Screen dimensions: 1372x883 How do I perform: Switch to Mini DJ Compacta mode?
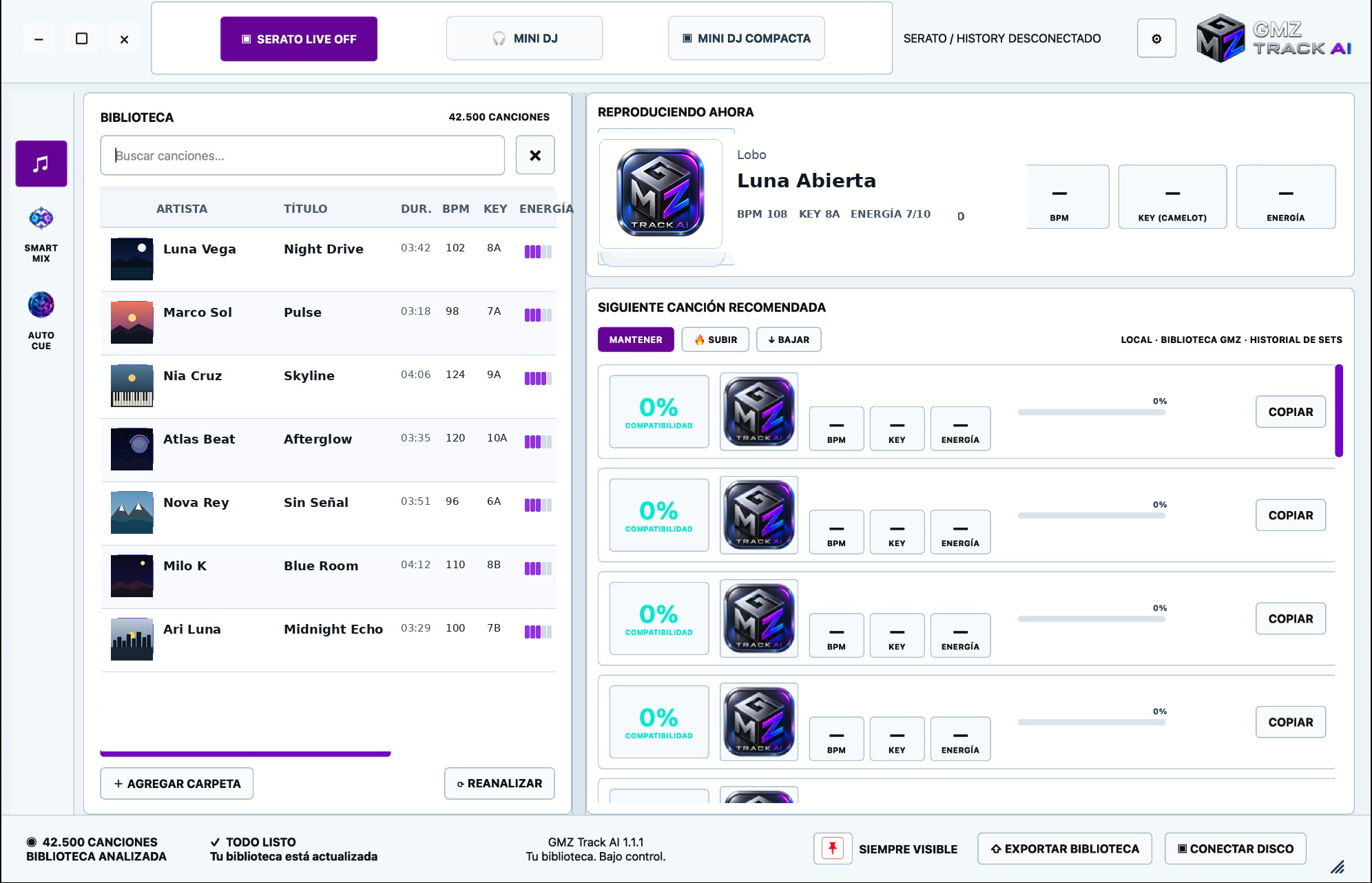pos(747,39)
